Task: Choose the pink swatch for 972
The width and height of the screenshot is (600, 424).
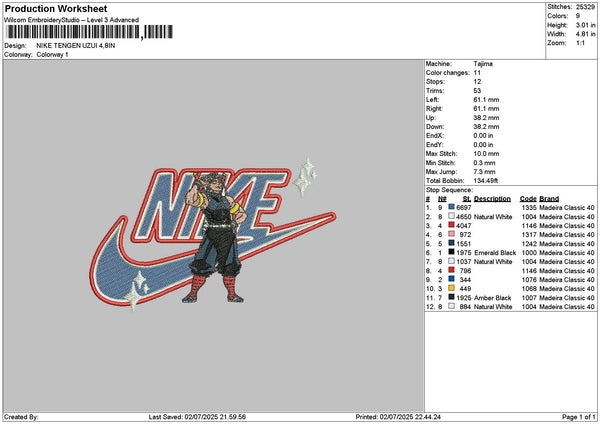Action: 452,234
